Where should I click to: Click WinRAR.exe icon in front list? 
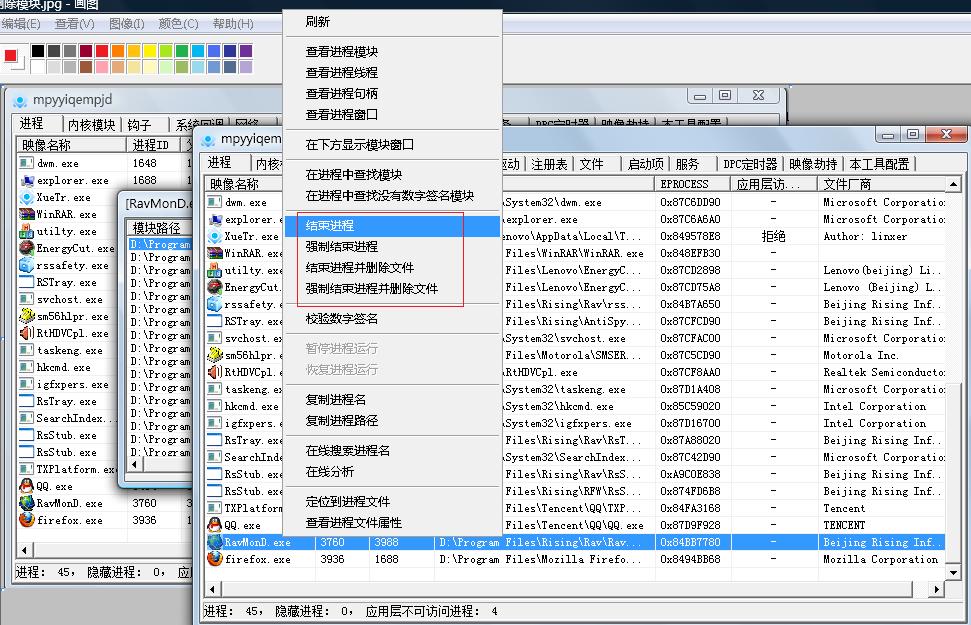coord(215,253)
